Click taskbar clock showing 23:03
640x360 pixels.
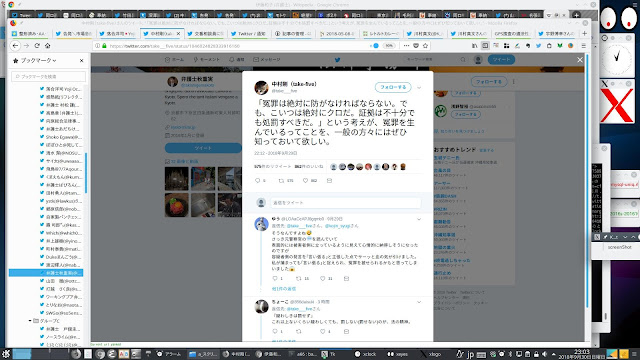(582, 354)
